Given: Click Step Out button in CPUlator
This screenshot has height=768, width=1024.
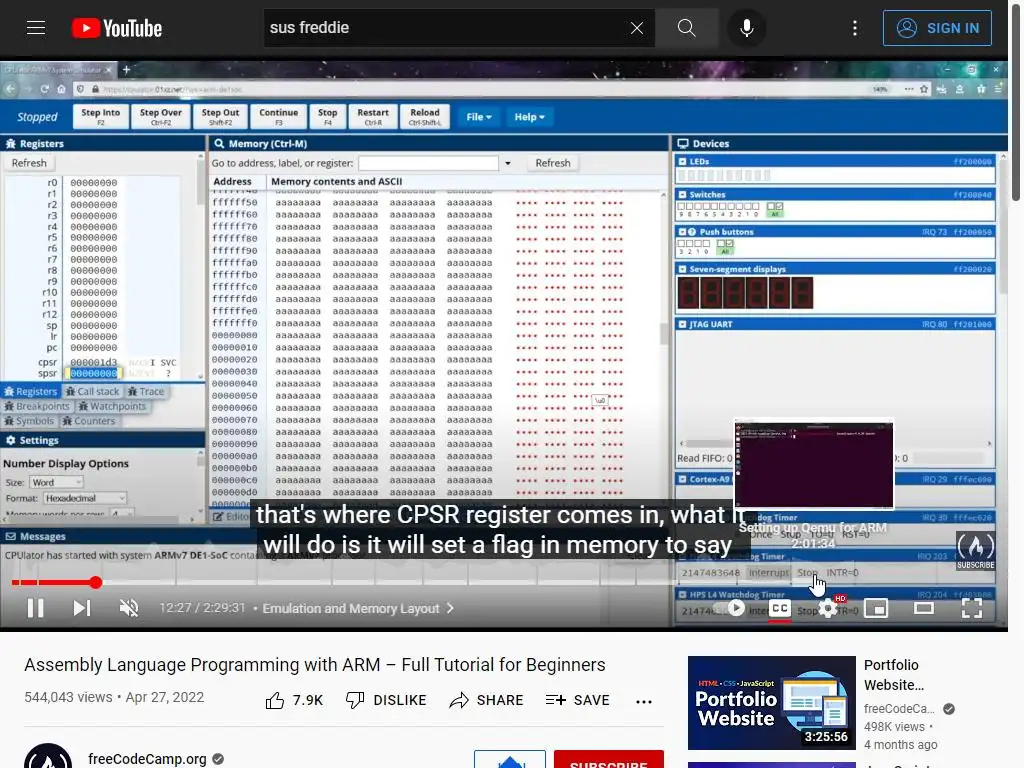Looking at the screenshot, I should tap(220, 116).
